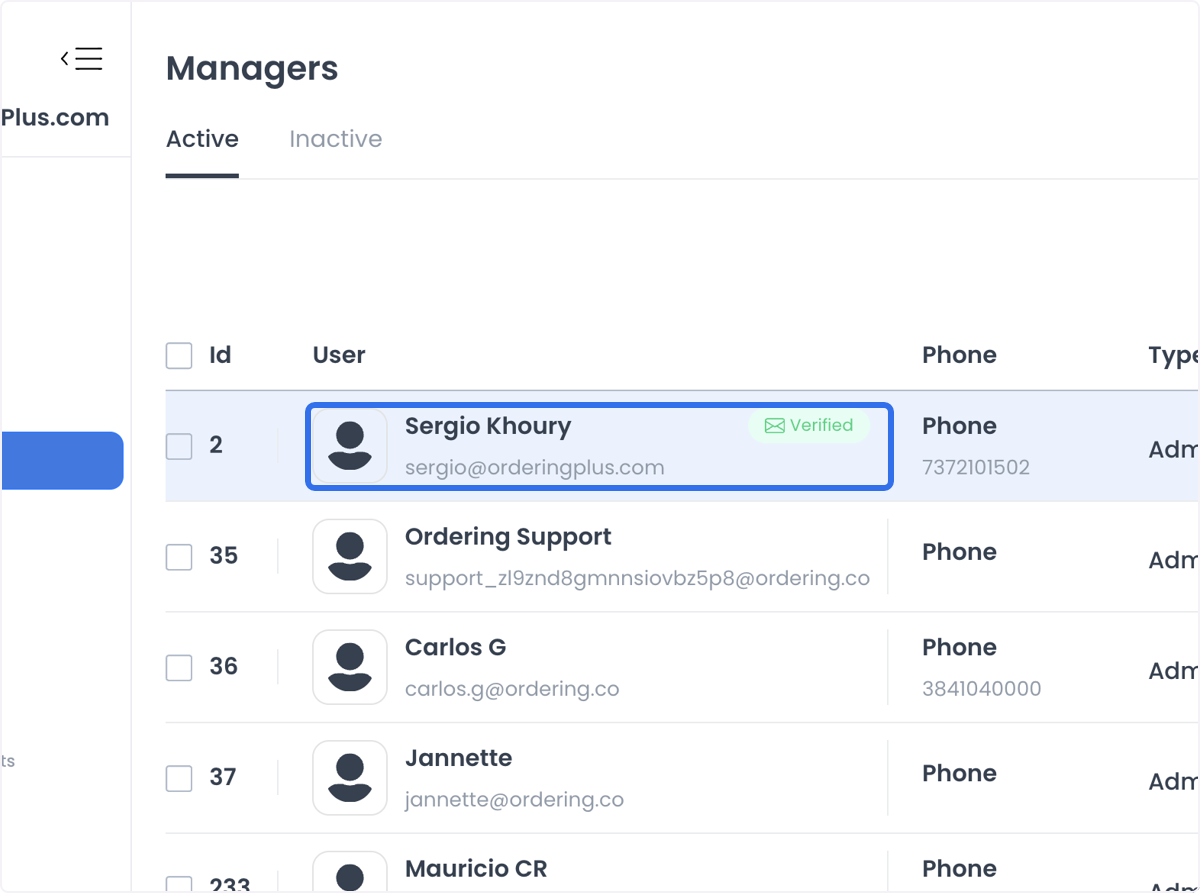Open Sergio Khoury's manager name
1200x893 pixels.
coord(488,426)
